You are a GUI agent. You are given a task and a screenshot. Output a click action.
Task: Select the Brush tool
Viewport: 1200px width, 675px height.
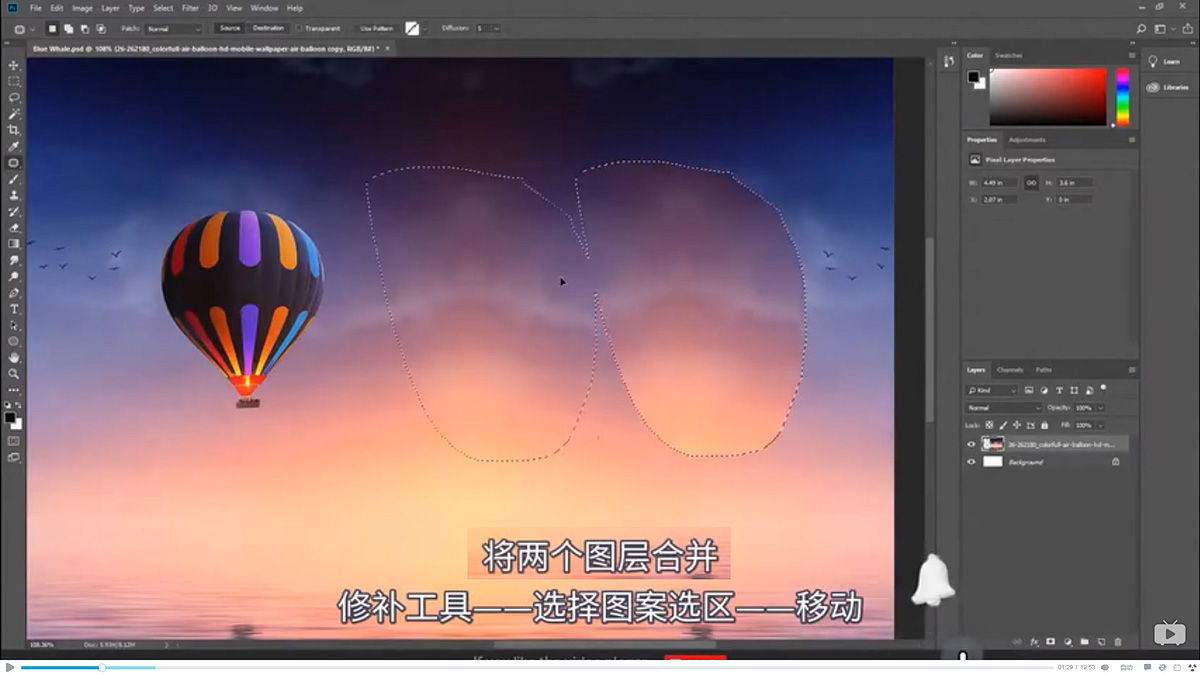pyautogui.click(x=14, y=181)
